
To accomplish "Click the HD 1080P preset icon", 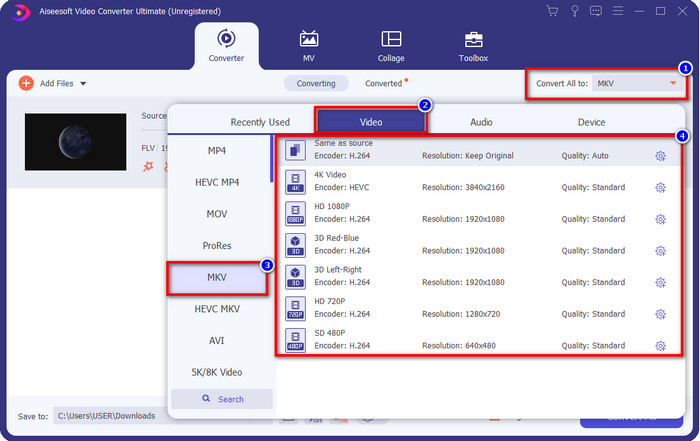I will tap(296, 213).
